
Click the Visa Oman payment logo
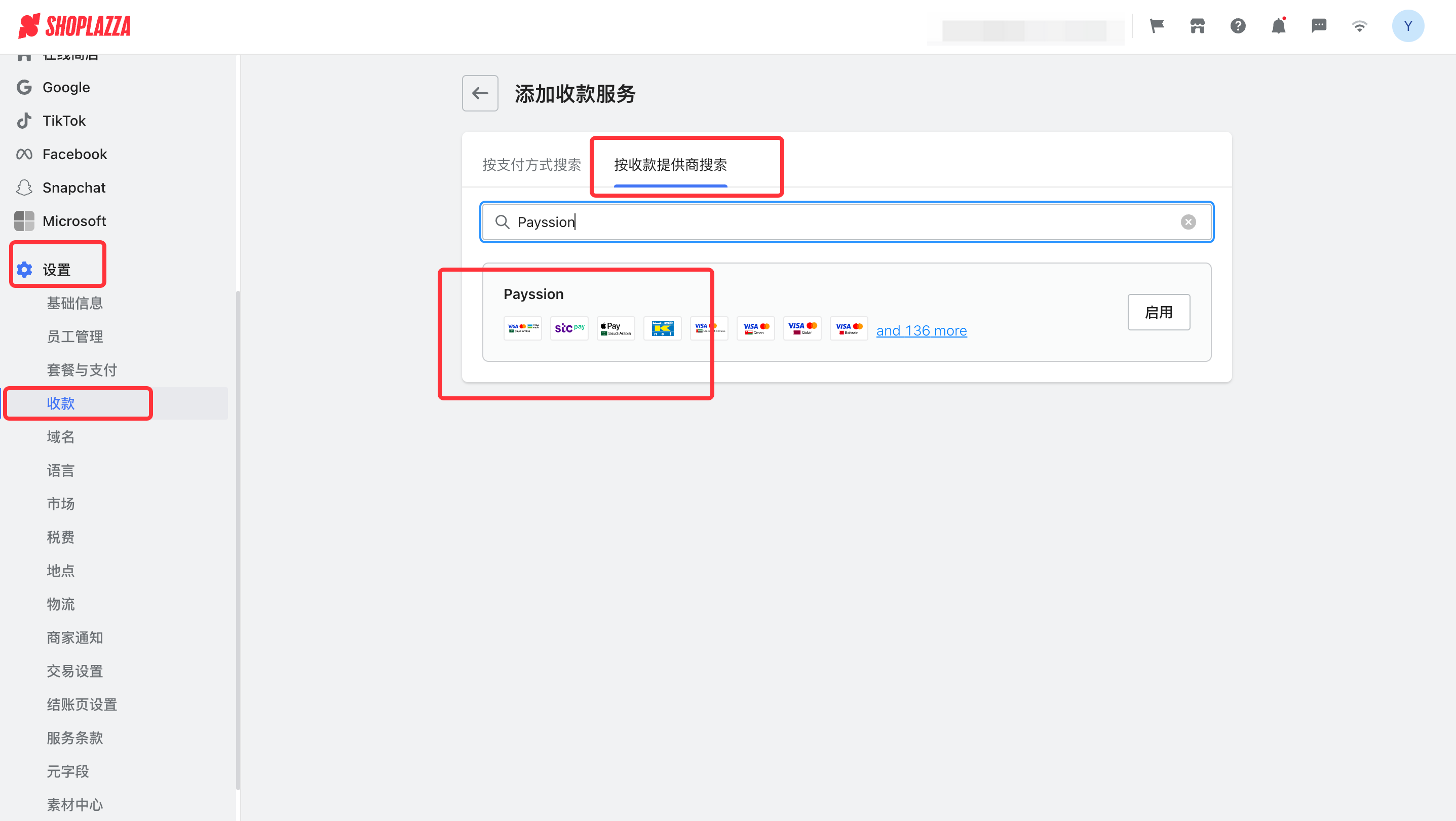(756, 328)
